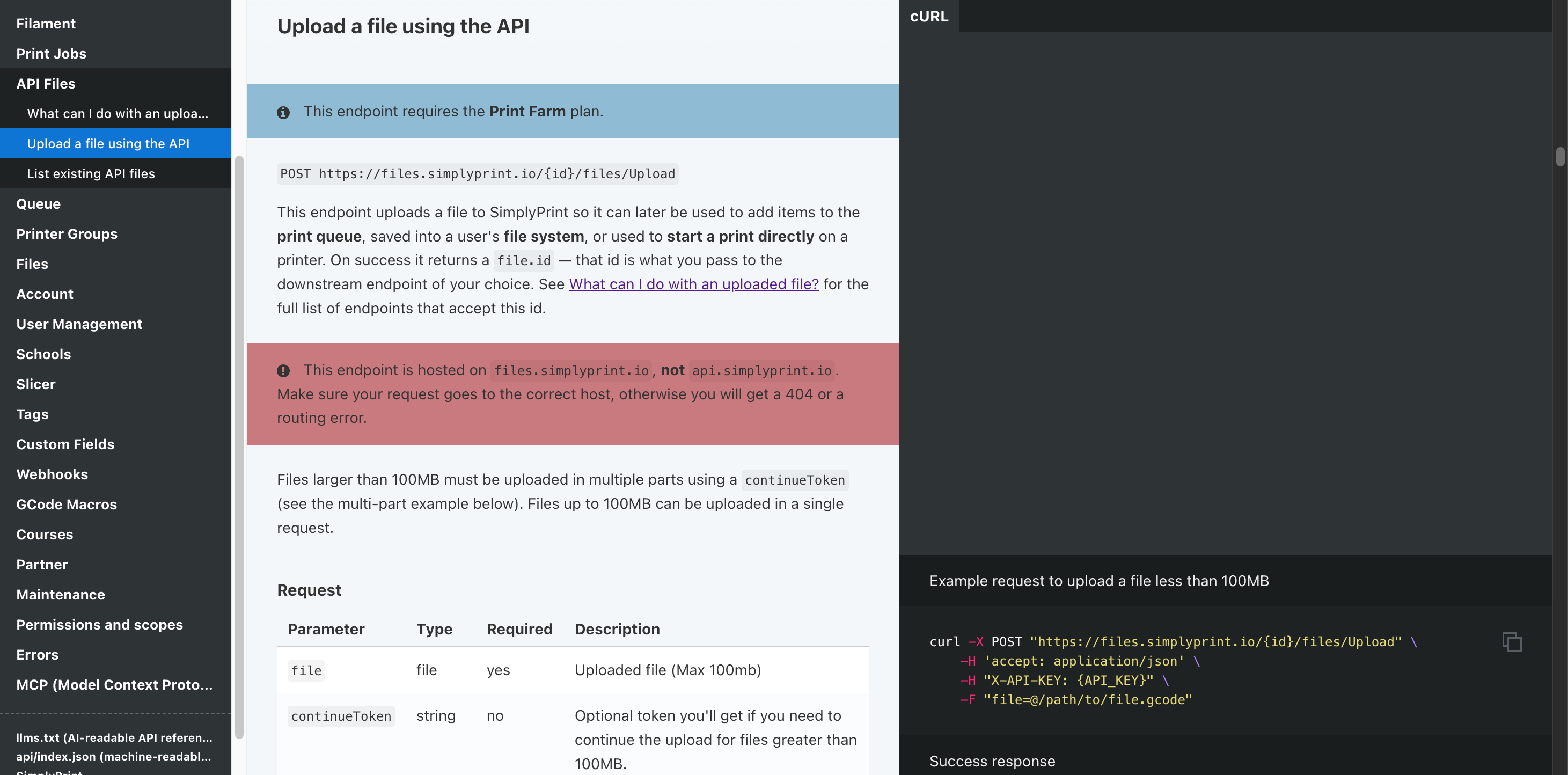Open api/index.json machine-readable link
Viewport: 1568px width, 775px height.
[x=114, y=756]
